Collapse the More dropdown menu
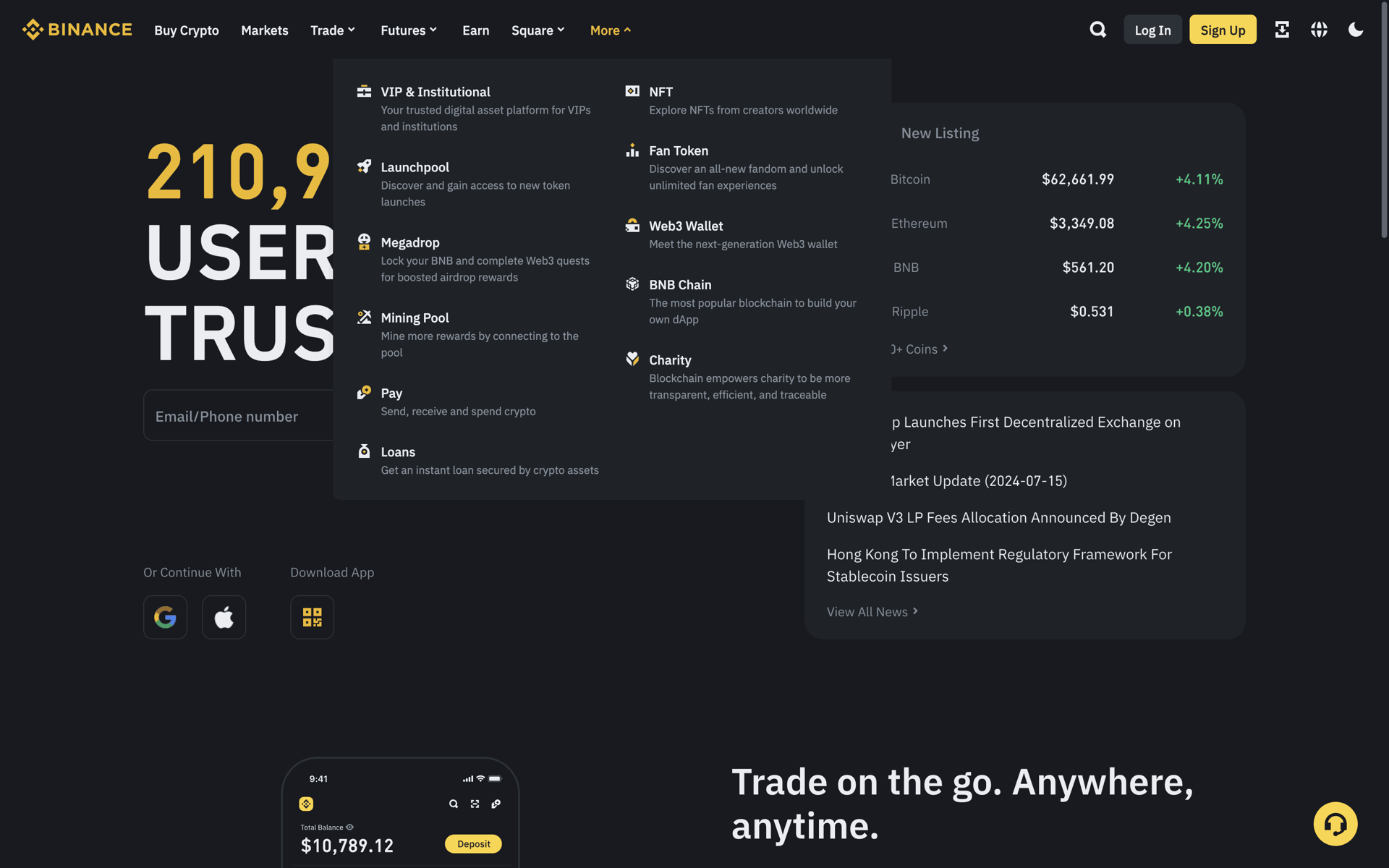The height and width of the screenshot is (868, 1389). (x=611, y=30)
